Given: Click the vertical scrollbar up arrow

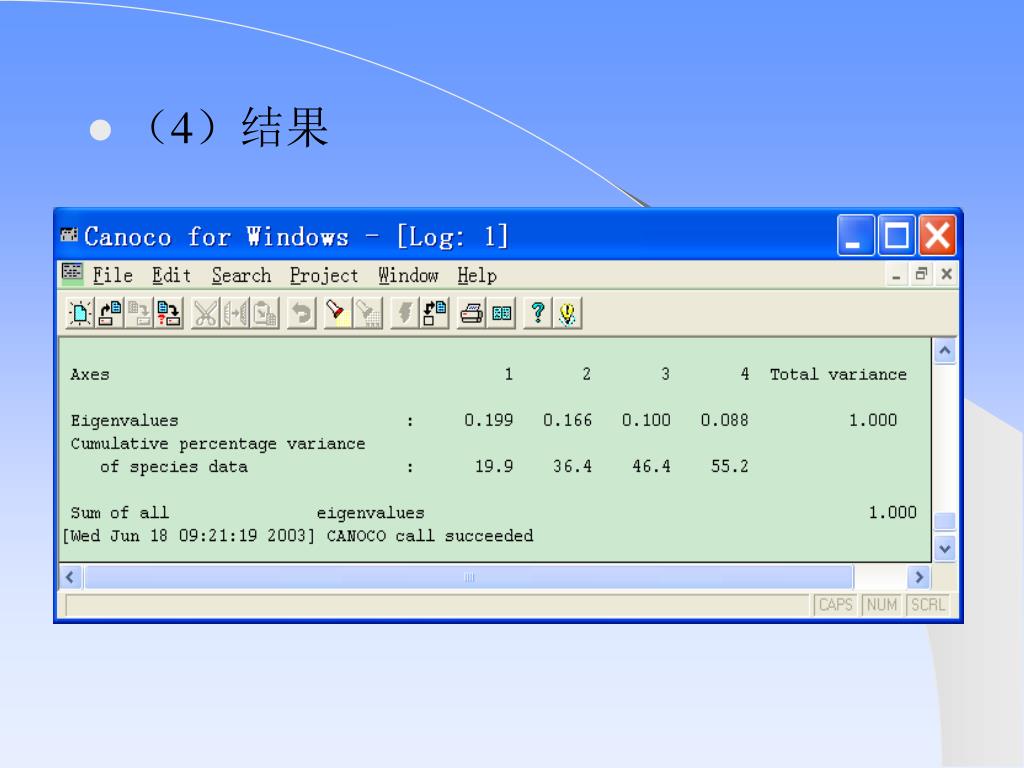Looking at the screenshot, I should pos(944,351).
